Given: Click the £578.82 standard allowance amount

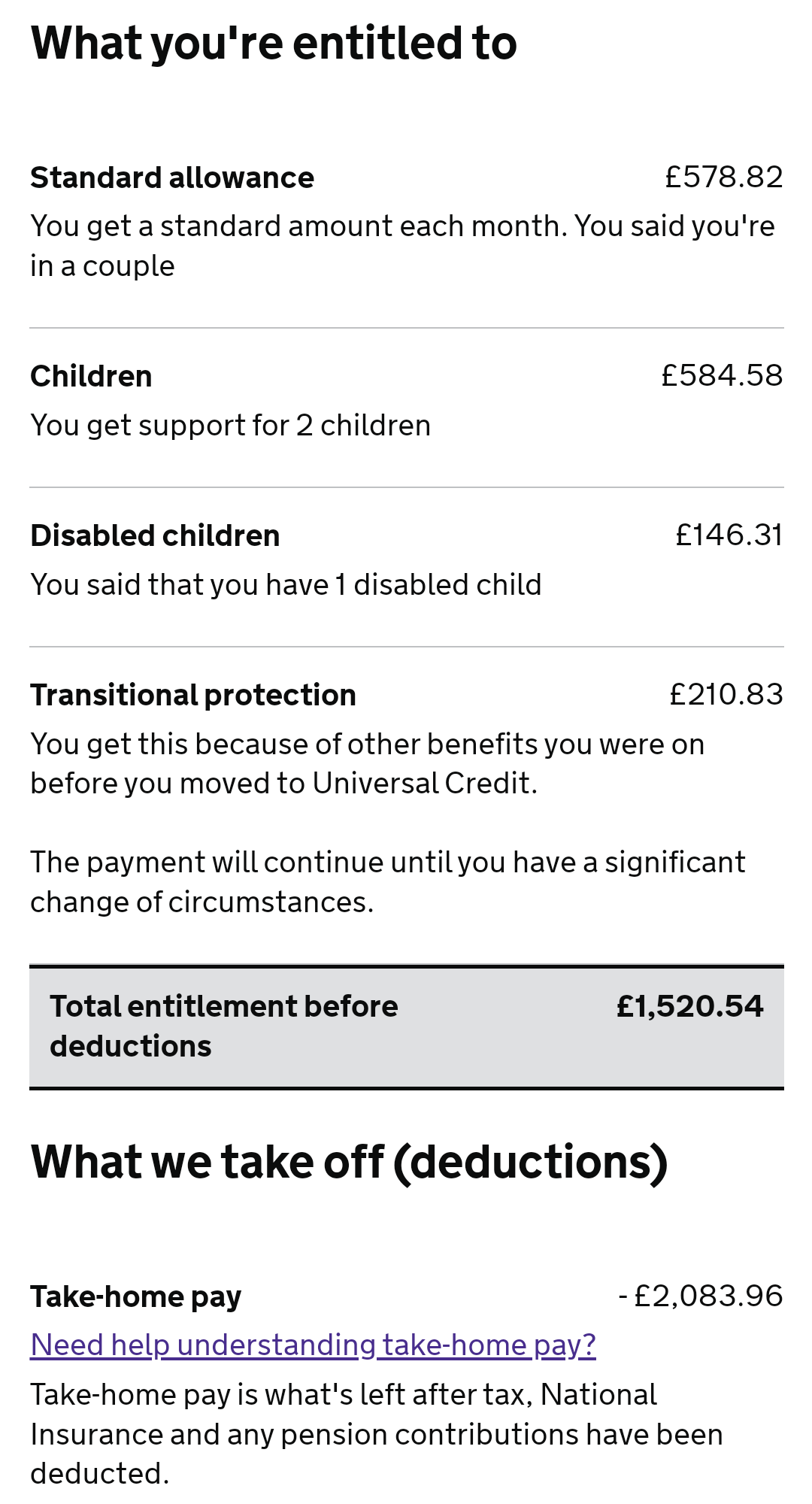Looking at the screenshot, I should coord(723,177).
